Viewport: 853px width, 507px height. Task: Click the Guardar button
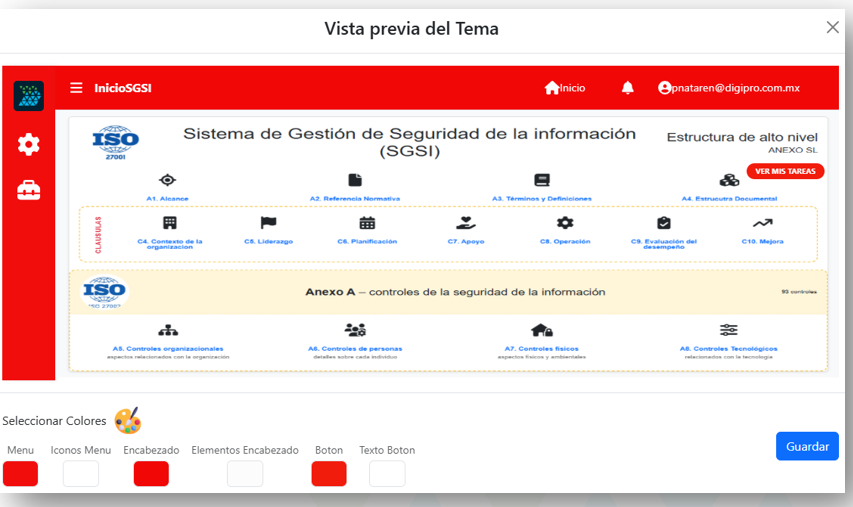pos(807,446)
